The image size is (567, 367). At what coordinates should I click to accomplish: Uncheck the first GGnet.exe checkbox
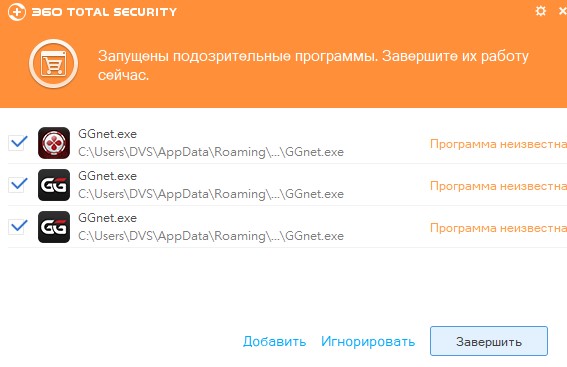tap(17, 142)
